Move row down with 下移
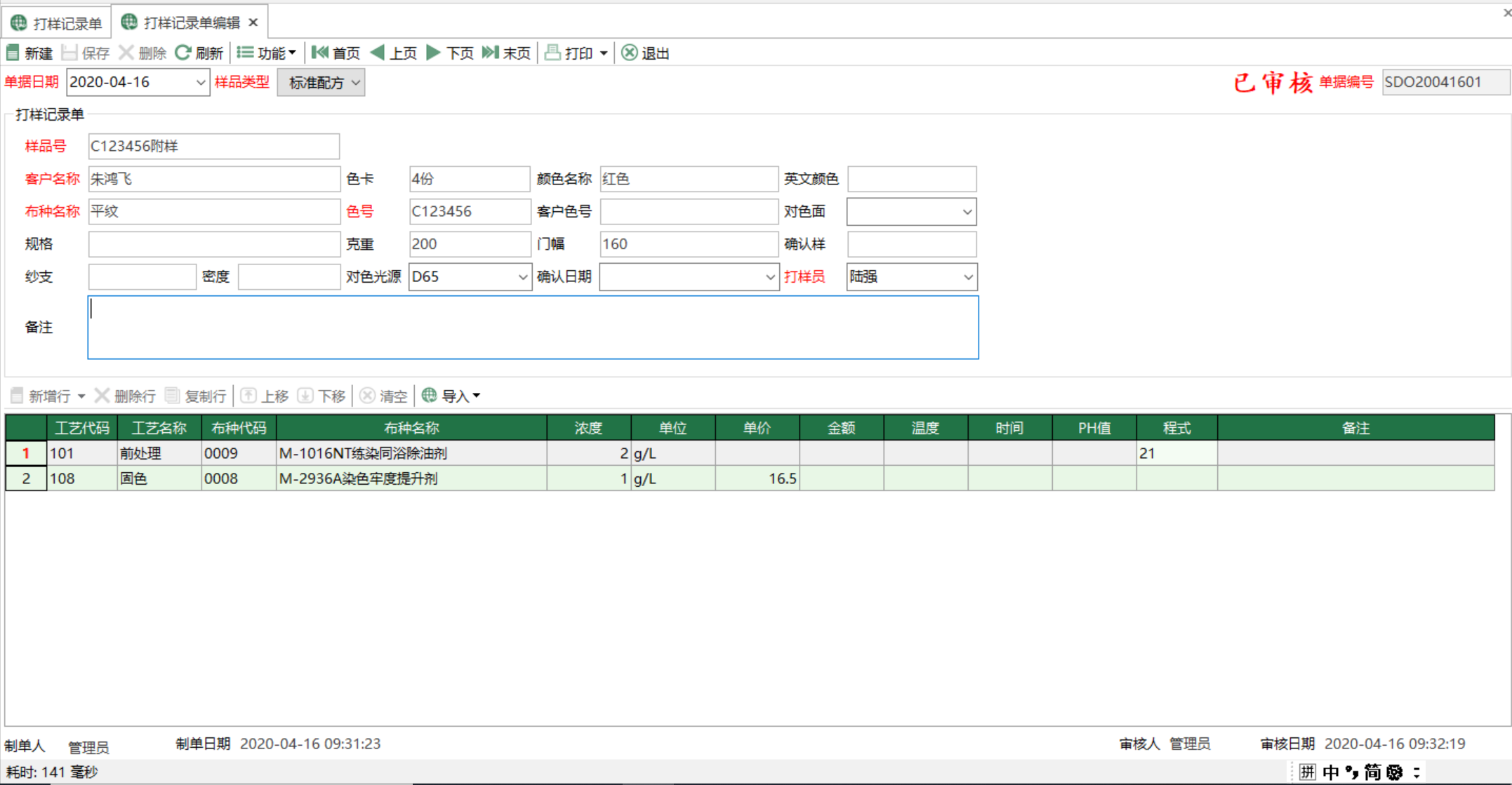This screenshot has height=785, width=1512. (321, 396)
